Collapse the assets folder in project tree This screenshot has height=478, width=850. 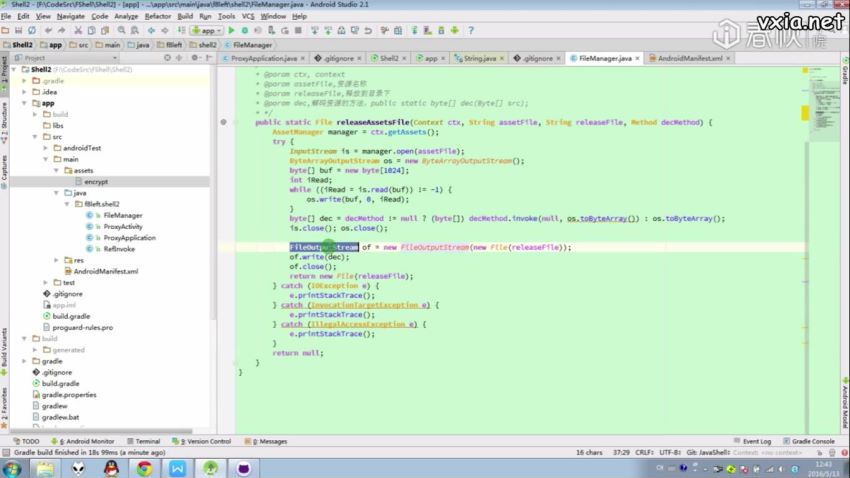pos(58,170)
